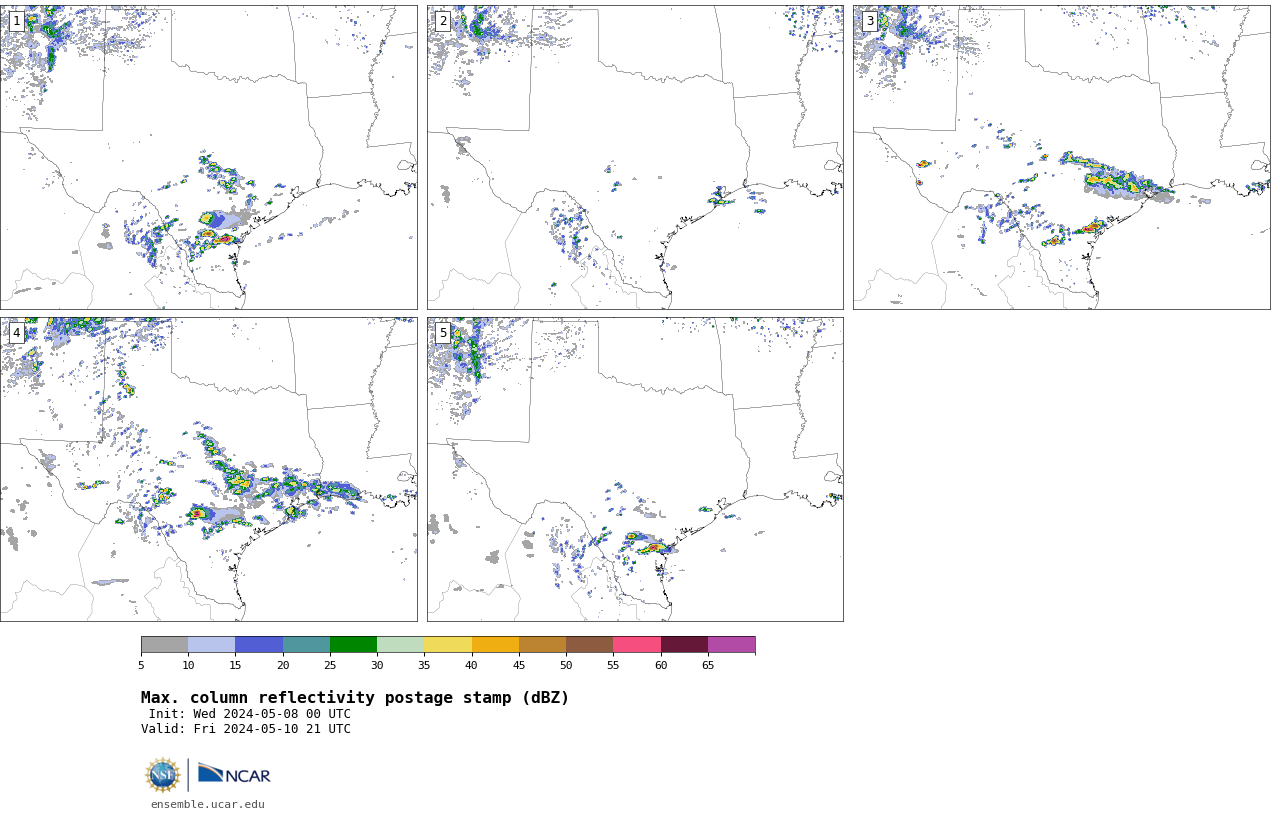Click the panel number label 1

pos(16,21)
